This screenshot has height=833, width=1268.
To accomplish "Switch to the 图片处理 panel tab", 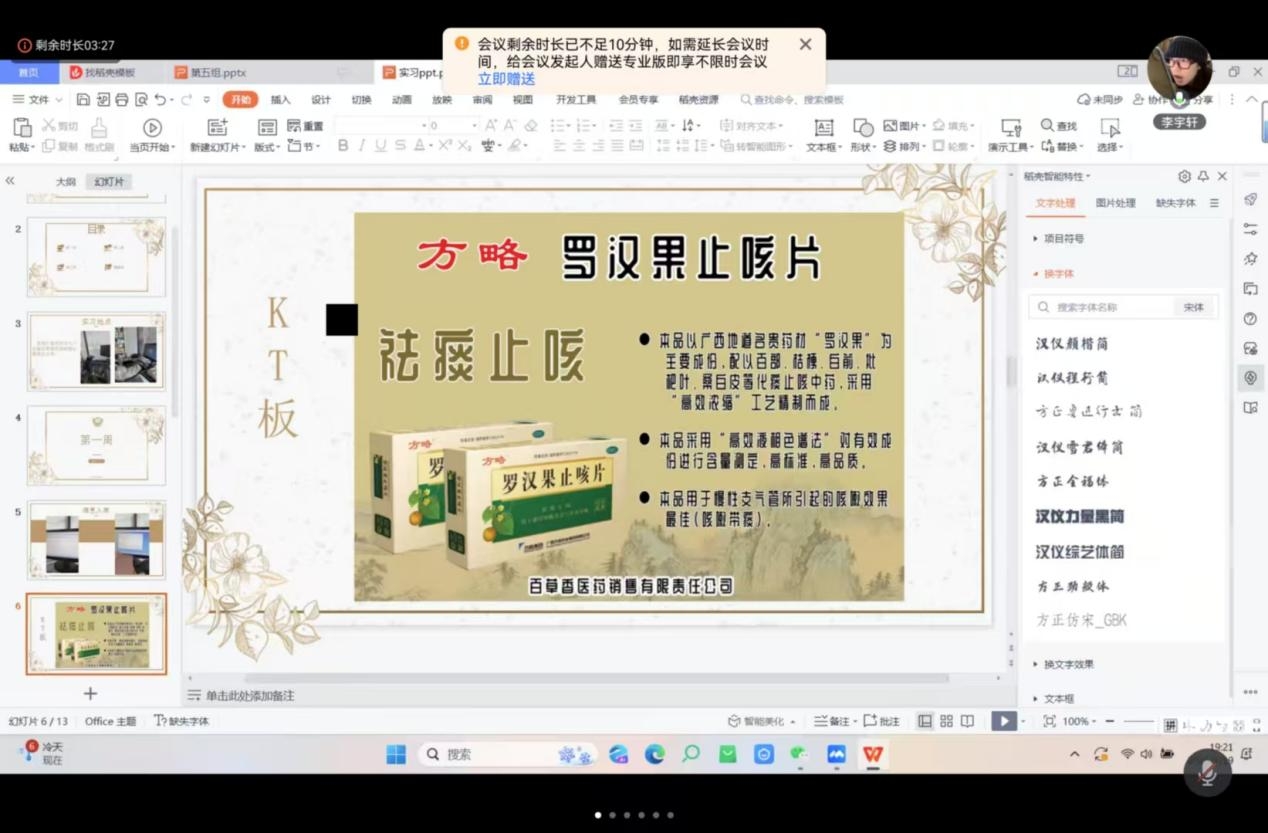I will 1115,203.
